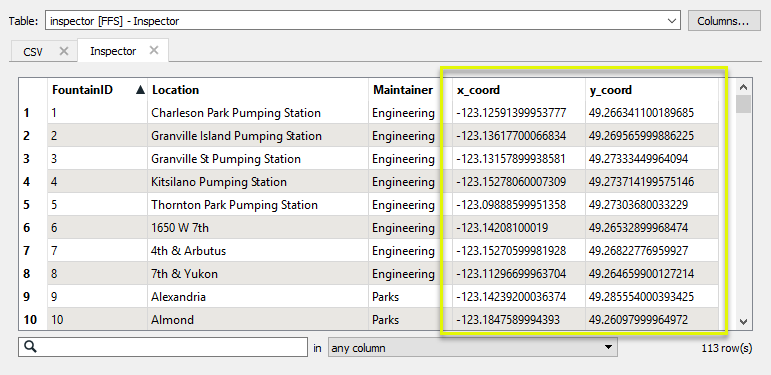Open the Columns… dialog button

click(723, 21)
